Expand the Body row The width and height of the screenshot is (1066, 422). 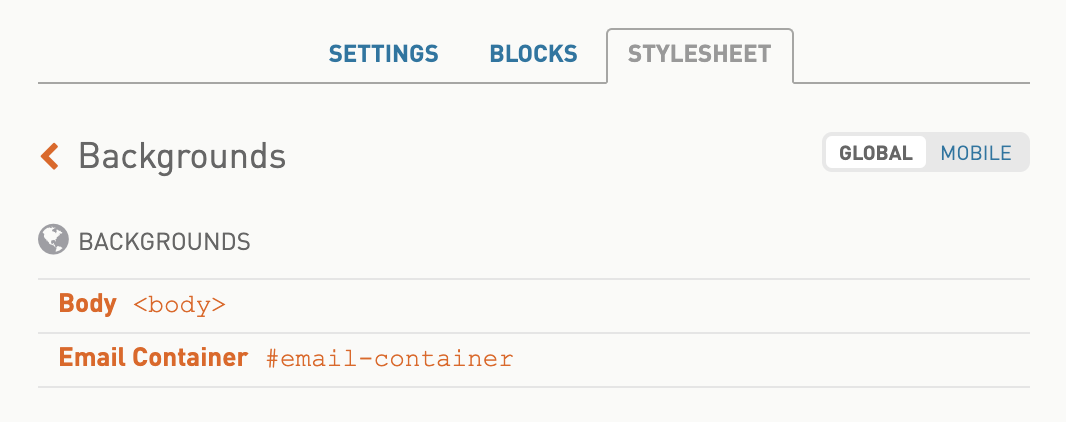click(534, 306)
